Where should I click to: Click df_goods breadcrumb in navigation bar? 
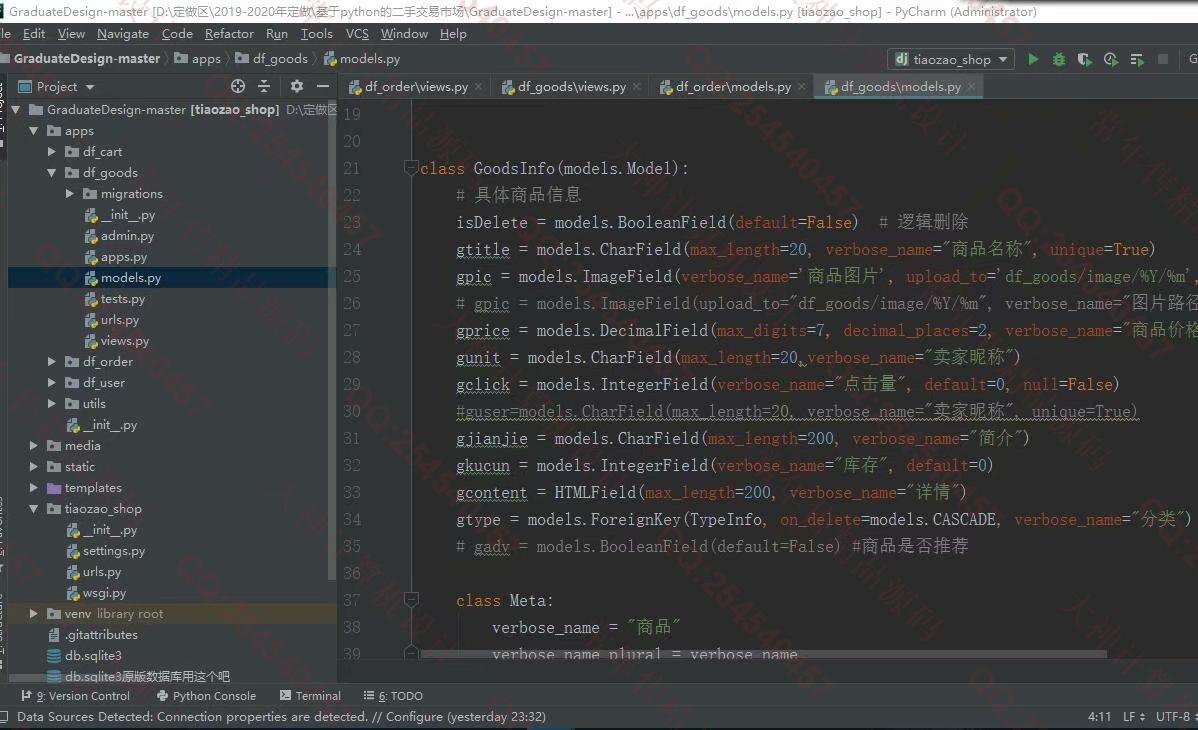pos(271,59)
